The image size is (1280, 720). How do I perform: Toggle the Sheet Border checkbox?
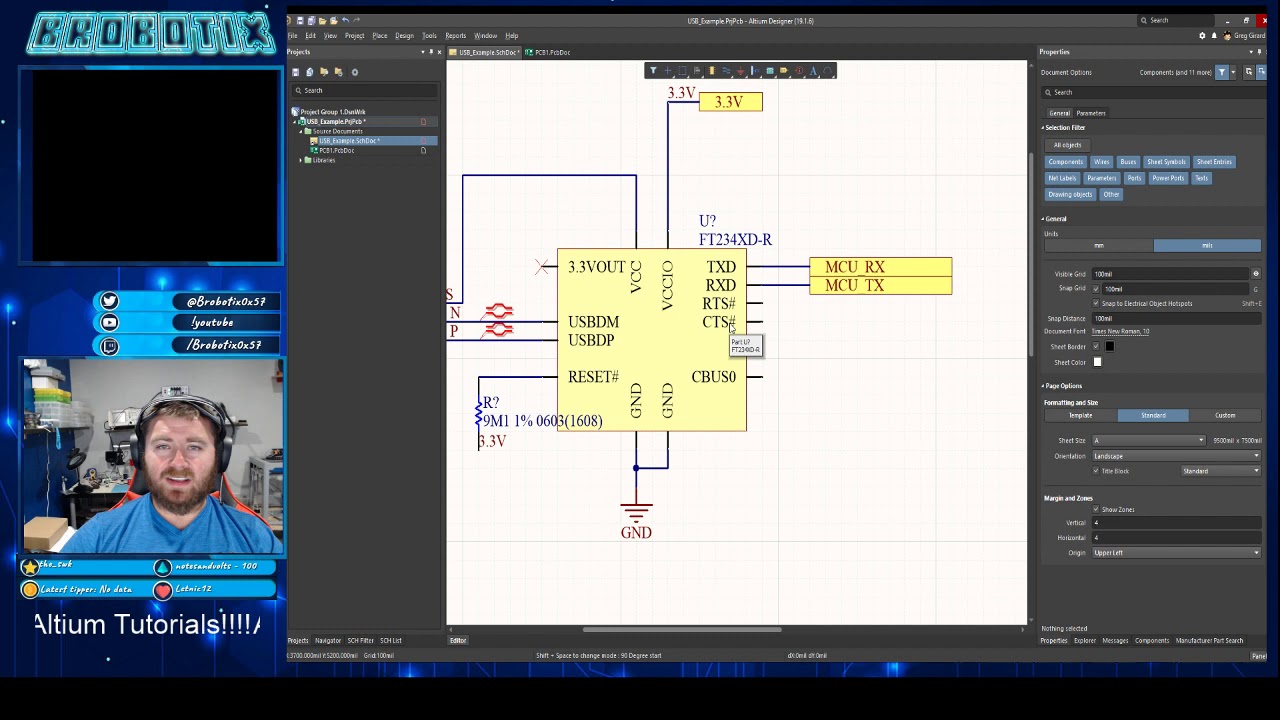point(1096,346)
